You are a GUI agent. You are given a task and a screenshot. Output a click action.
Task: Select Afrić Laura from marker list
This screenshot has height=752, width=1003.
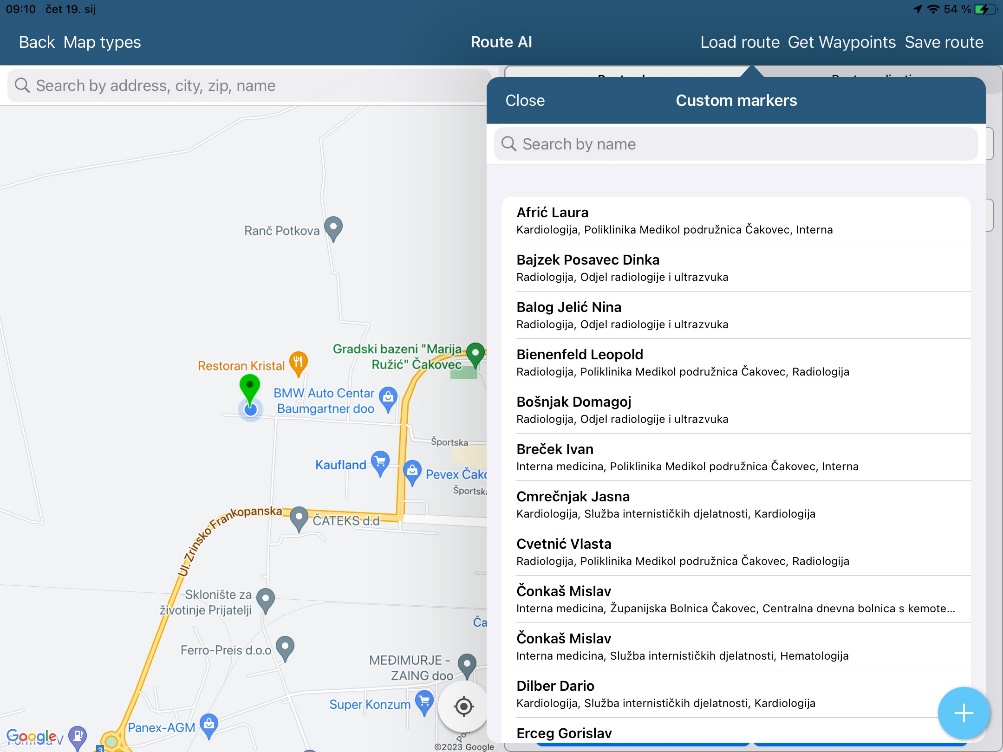pos(736,220)
